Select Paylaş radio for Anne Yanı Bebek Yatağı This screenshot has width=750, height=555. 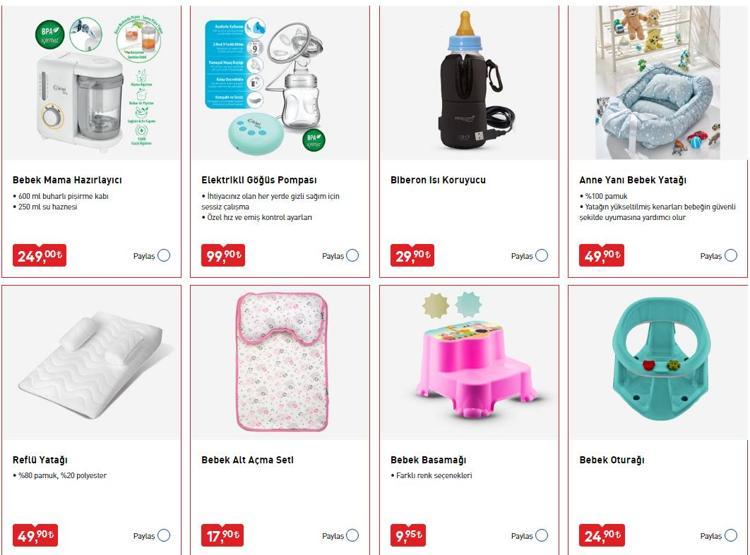pos(730,255)
